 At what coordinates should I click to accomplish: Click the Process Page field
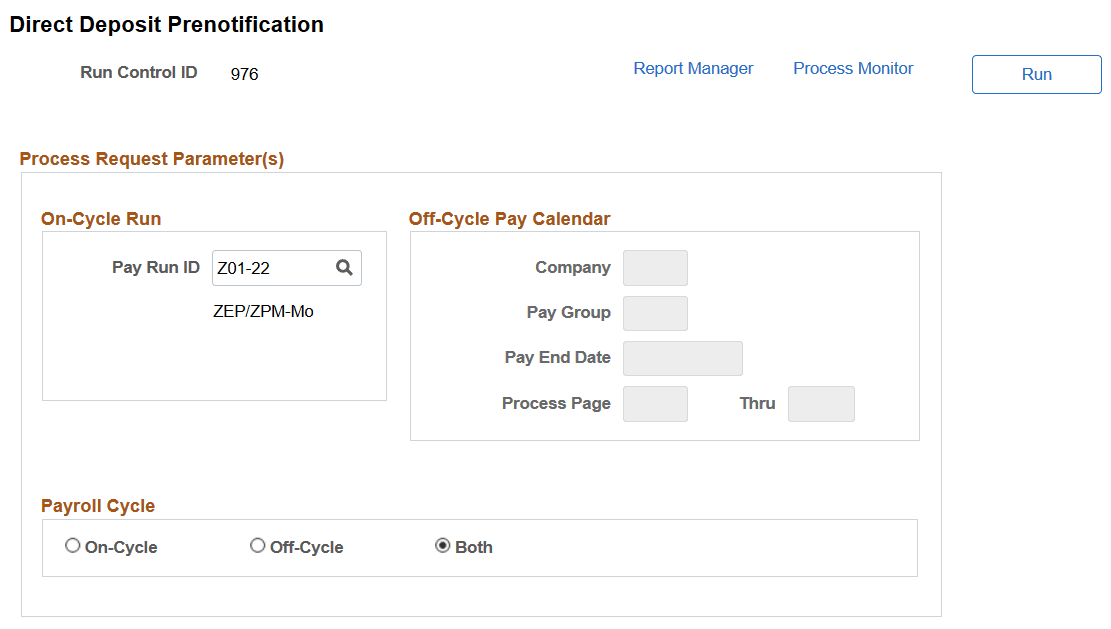(x=655, y=404)
